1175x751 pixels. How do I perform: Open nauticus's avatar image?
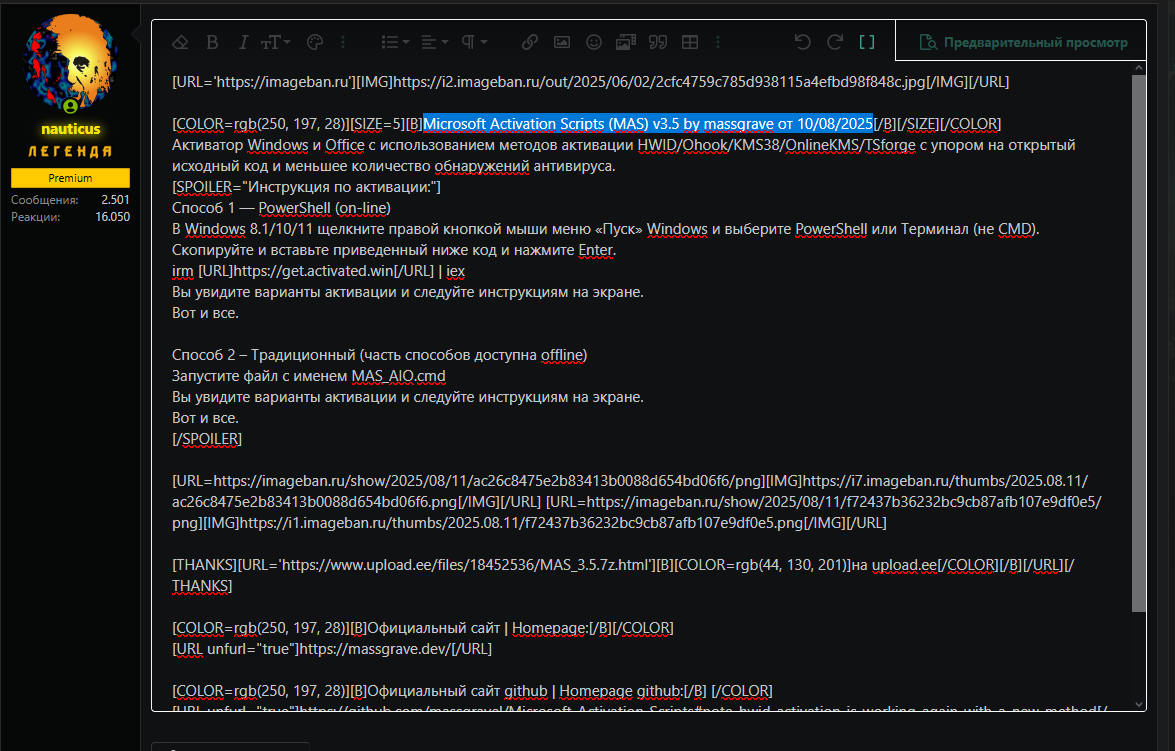[70, 64]
